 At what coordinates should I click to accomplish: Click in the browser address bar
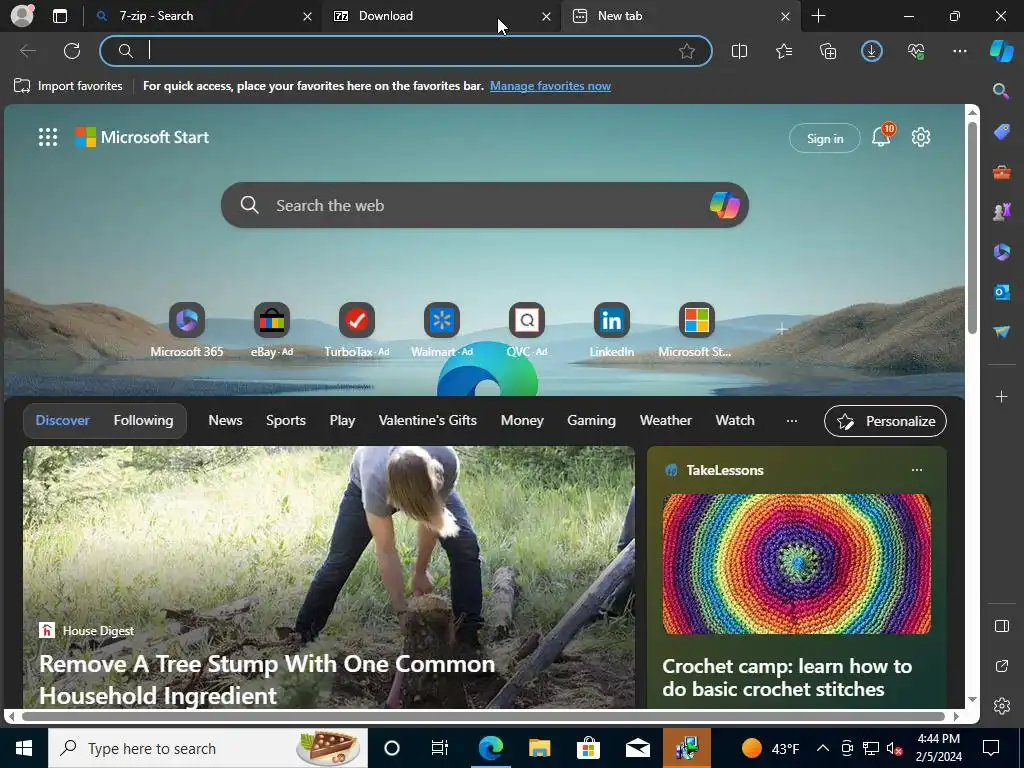click(405, 51)
